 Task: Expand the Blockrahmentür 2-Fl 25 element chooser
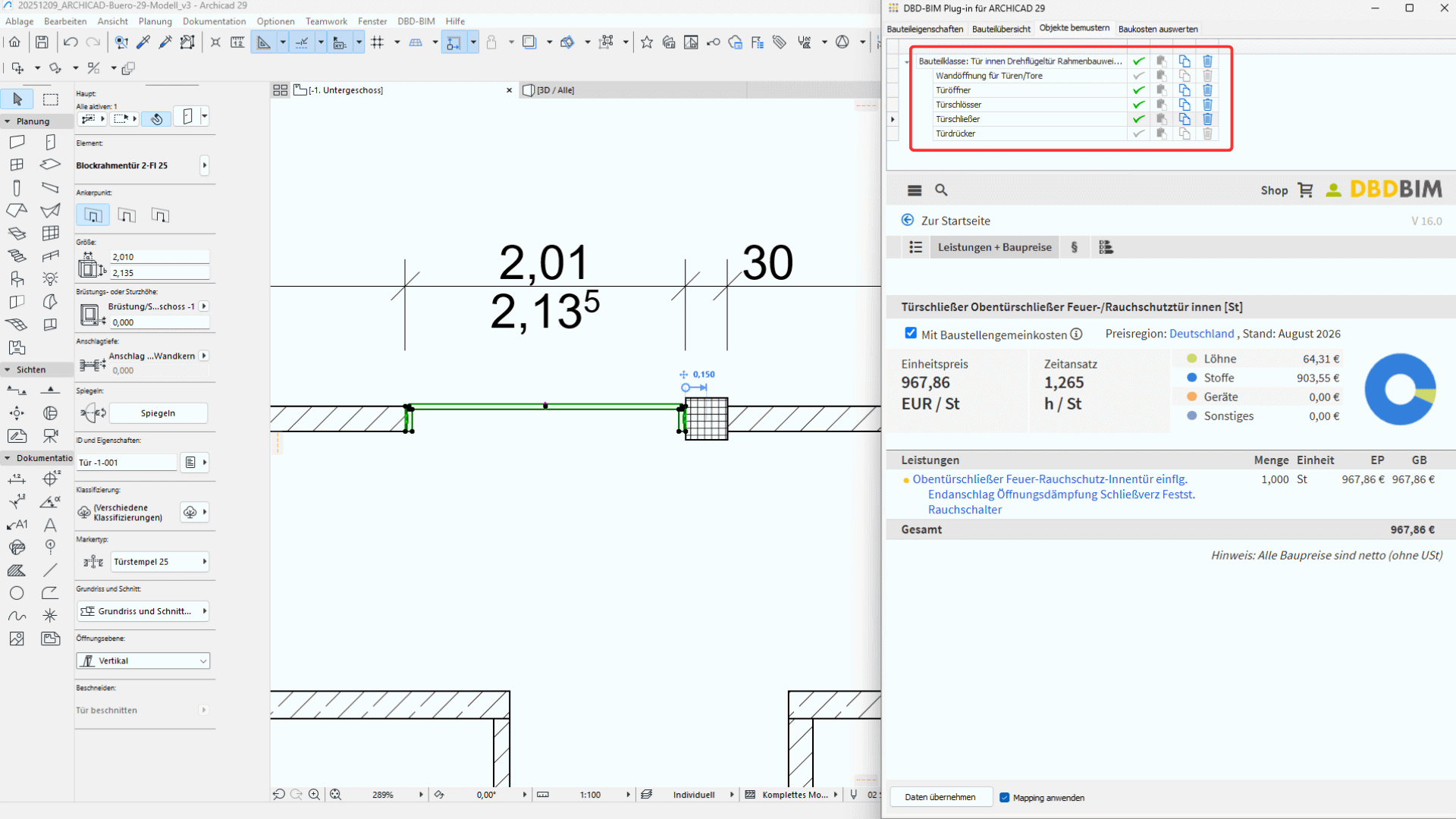[205, 165]
